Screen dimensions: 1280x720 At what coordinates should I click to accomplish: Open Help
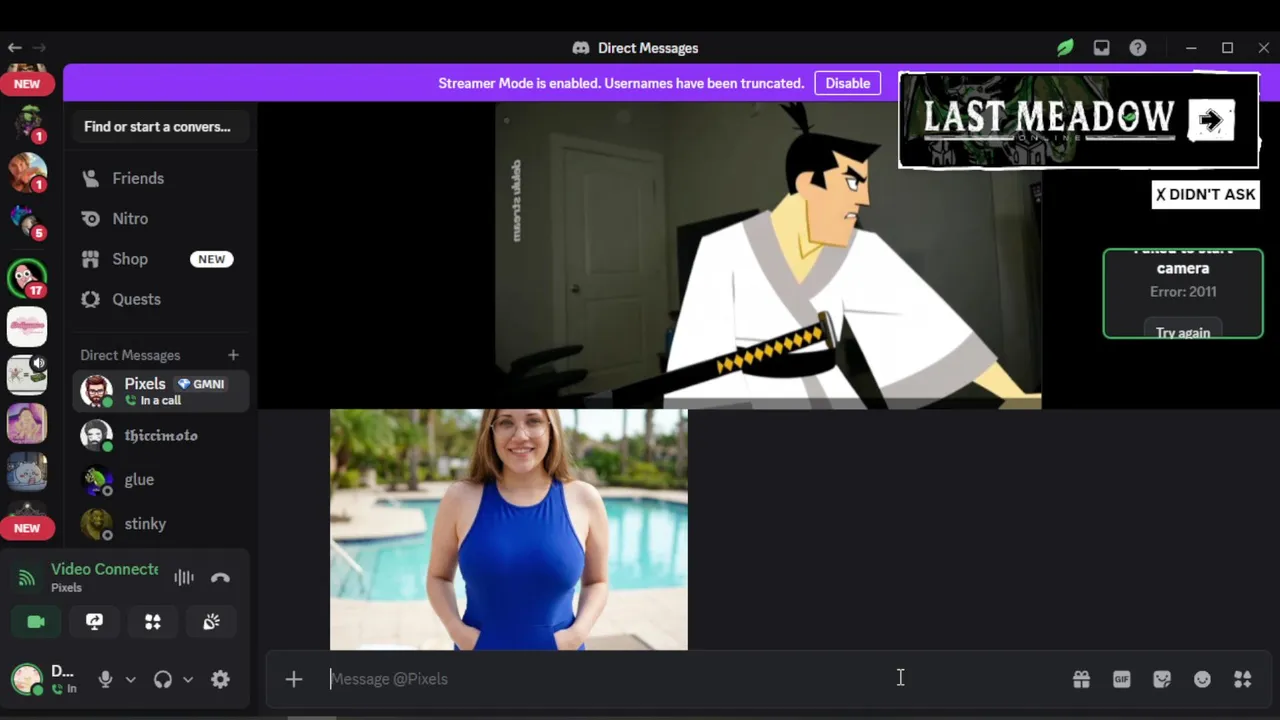click(x=1138, y=48)
